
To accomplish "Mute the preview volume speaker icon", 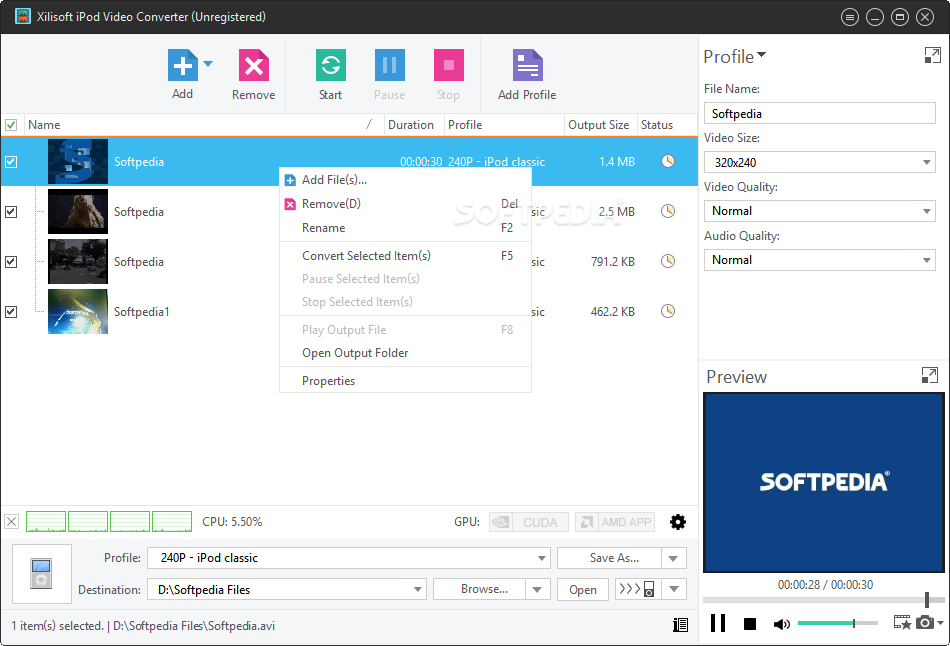I will coord(782,624).
